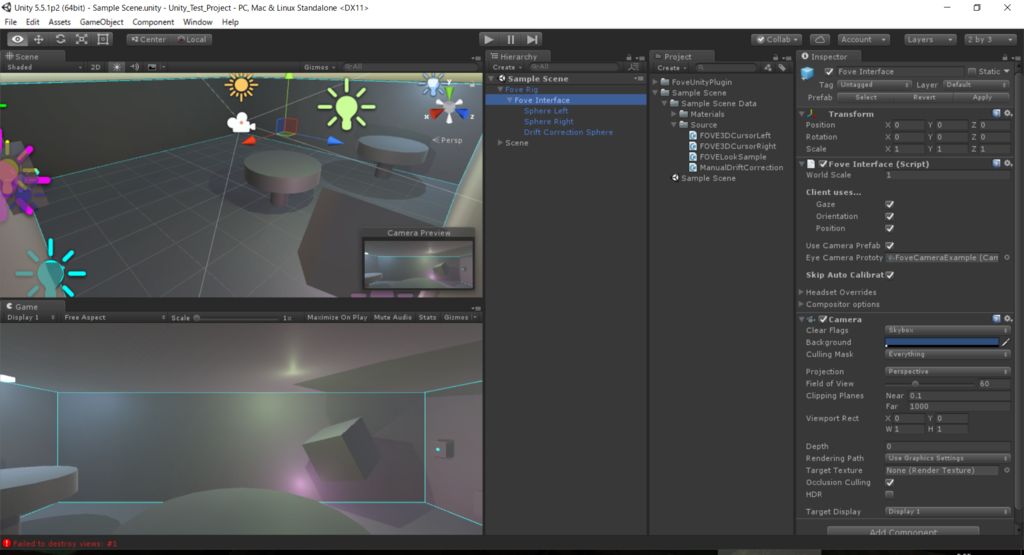
Task: Toggle Fove Interface object active checkbox
Action: point(829,72)
